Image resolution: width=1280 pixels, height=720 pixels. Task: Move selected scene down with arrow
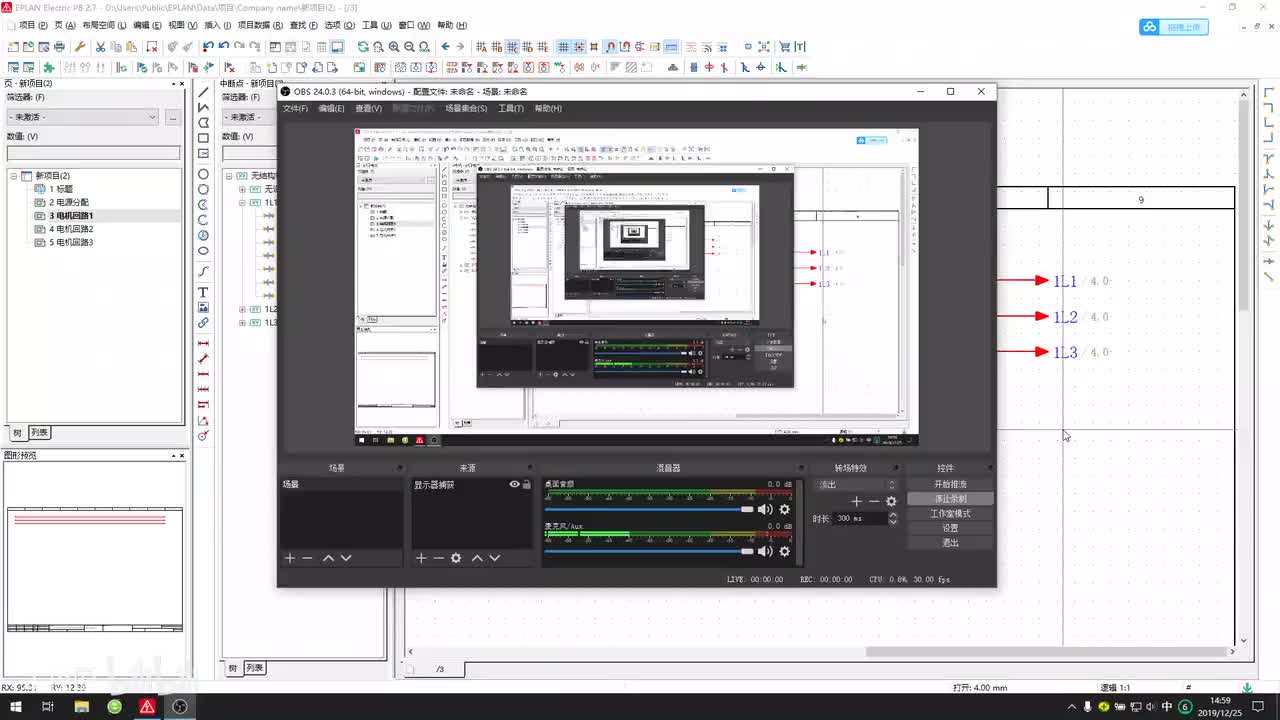346,558
